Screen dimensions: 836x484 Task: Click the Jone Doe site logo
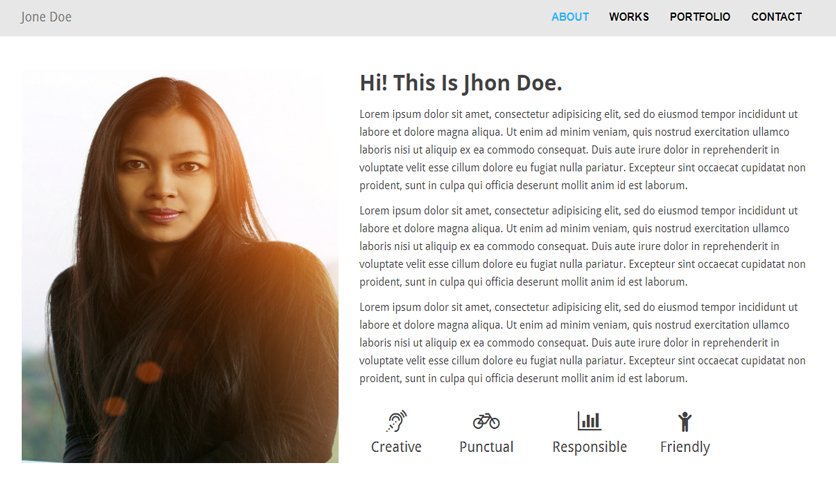coord(46,17)
